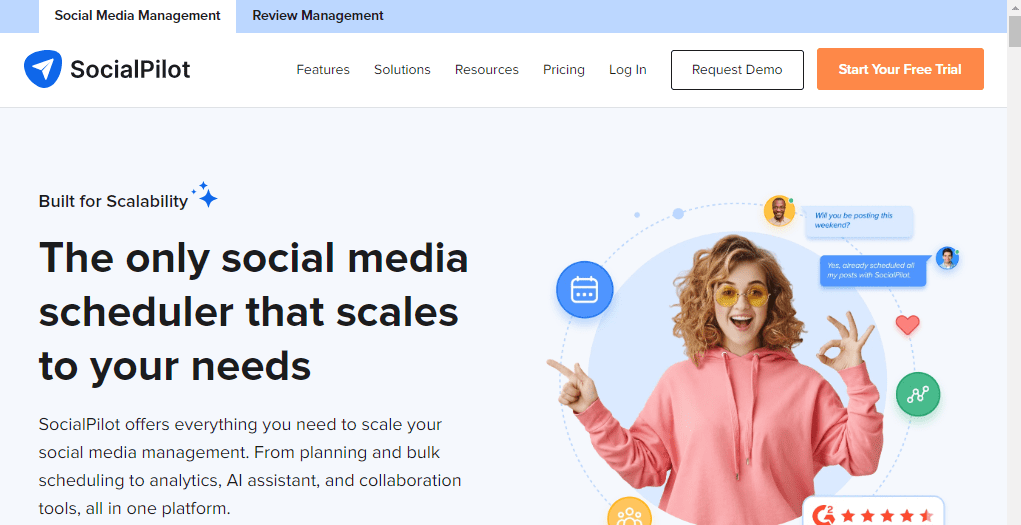
Task: Click the SocialPilot paper plane logo icon
Action: (43, 69)
